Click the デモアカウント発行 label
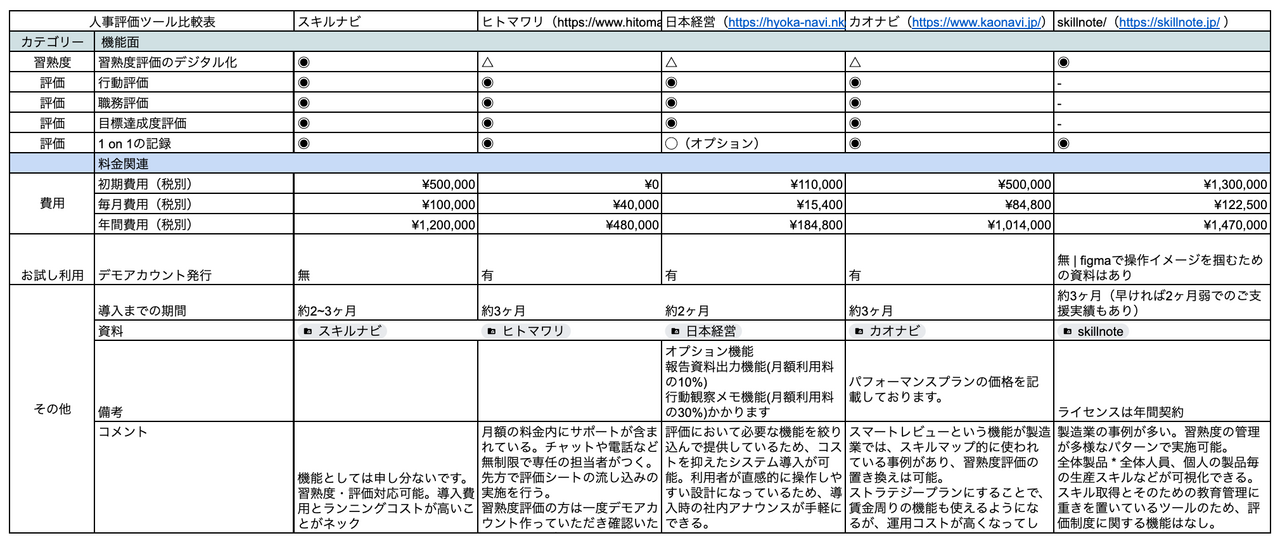This screenshot has width=1280, height=538. (195, 260)
